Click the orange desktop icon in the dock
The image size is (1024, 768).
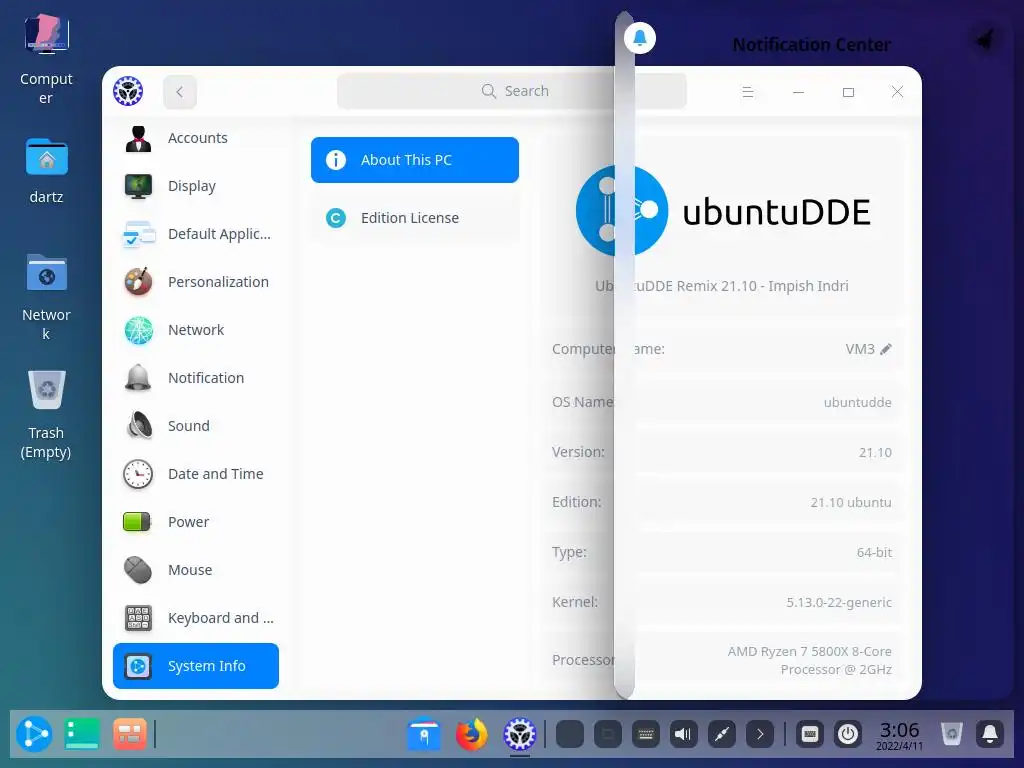click(129, 734)
